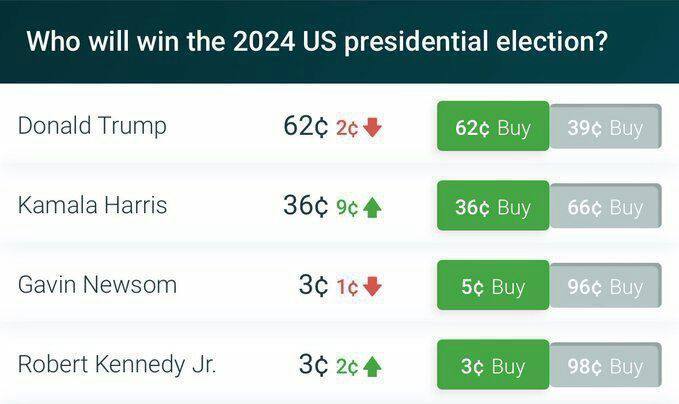Open the Donald Trump contract name
The height and width of the screenshot is (404, 679).
click(x=92, y=126)
